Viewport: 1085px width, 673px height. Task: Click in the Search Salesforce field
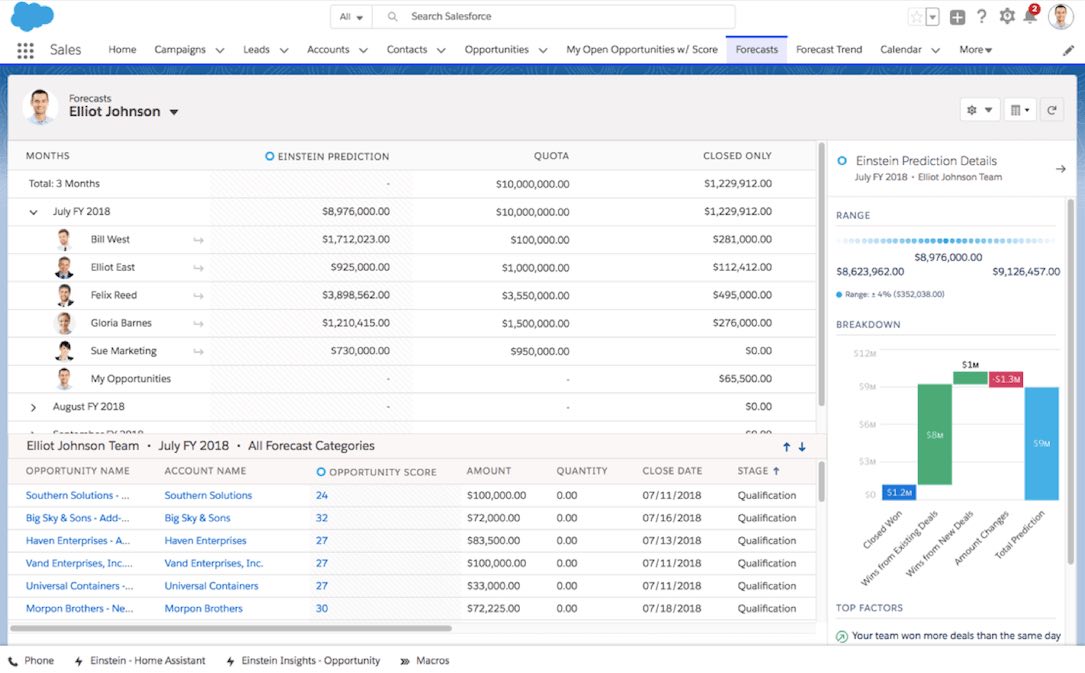pos(560,17)
